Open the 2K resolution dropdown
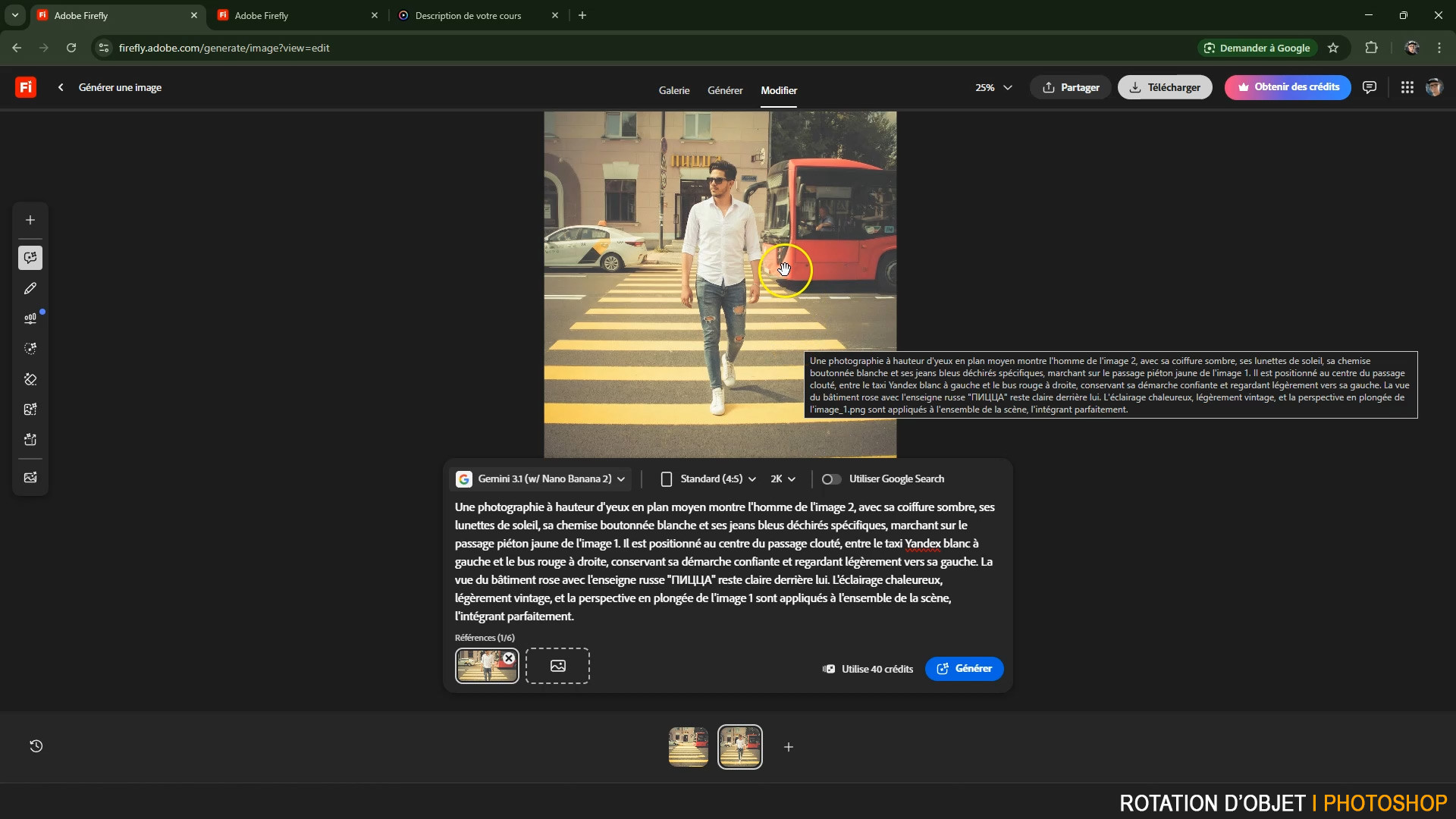Viewport: 1456px width, 819px height. point(783,479)
